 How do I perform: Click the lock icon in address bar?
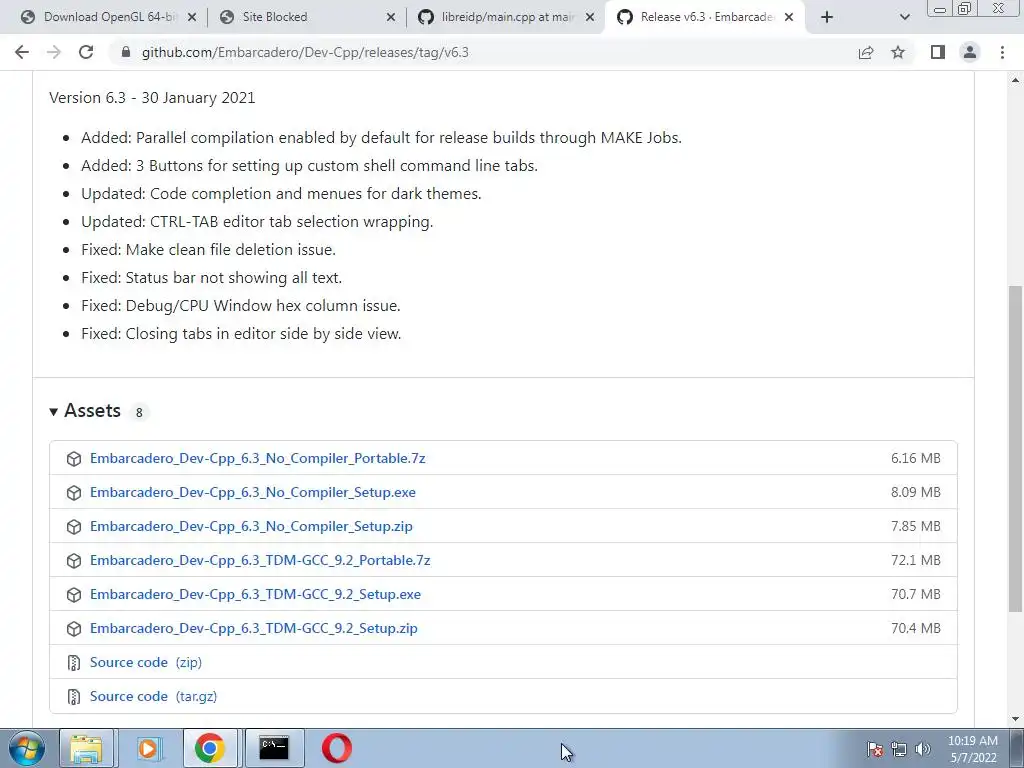click(x=126, y=52)
